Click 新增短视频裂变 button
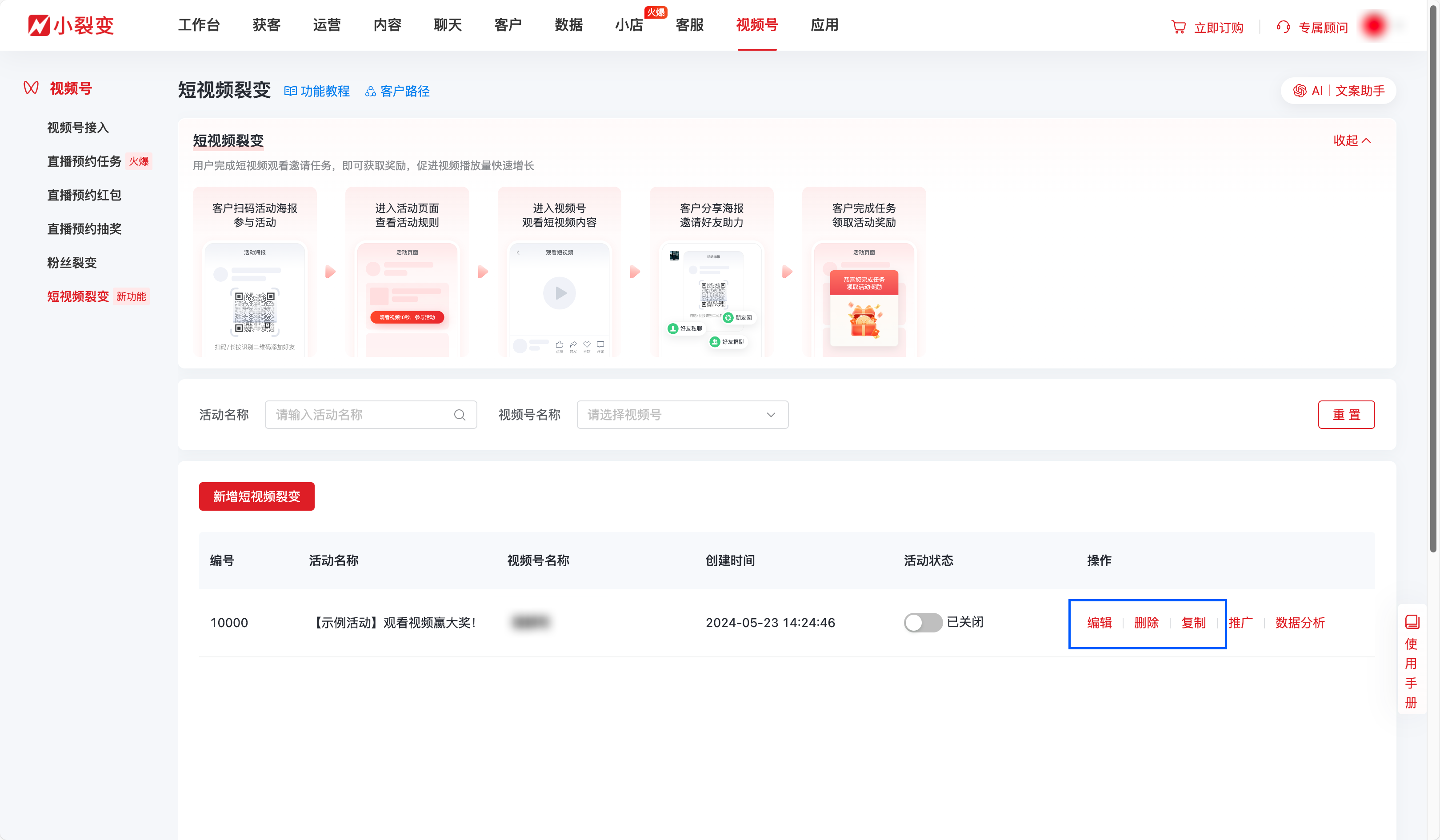 (x=256, y=496)
